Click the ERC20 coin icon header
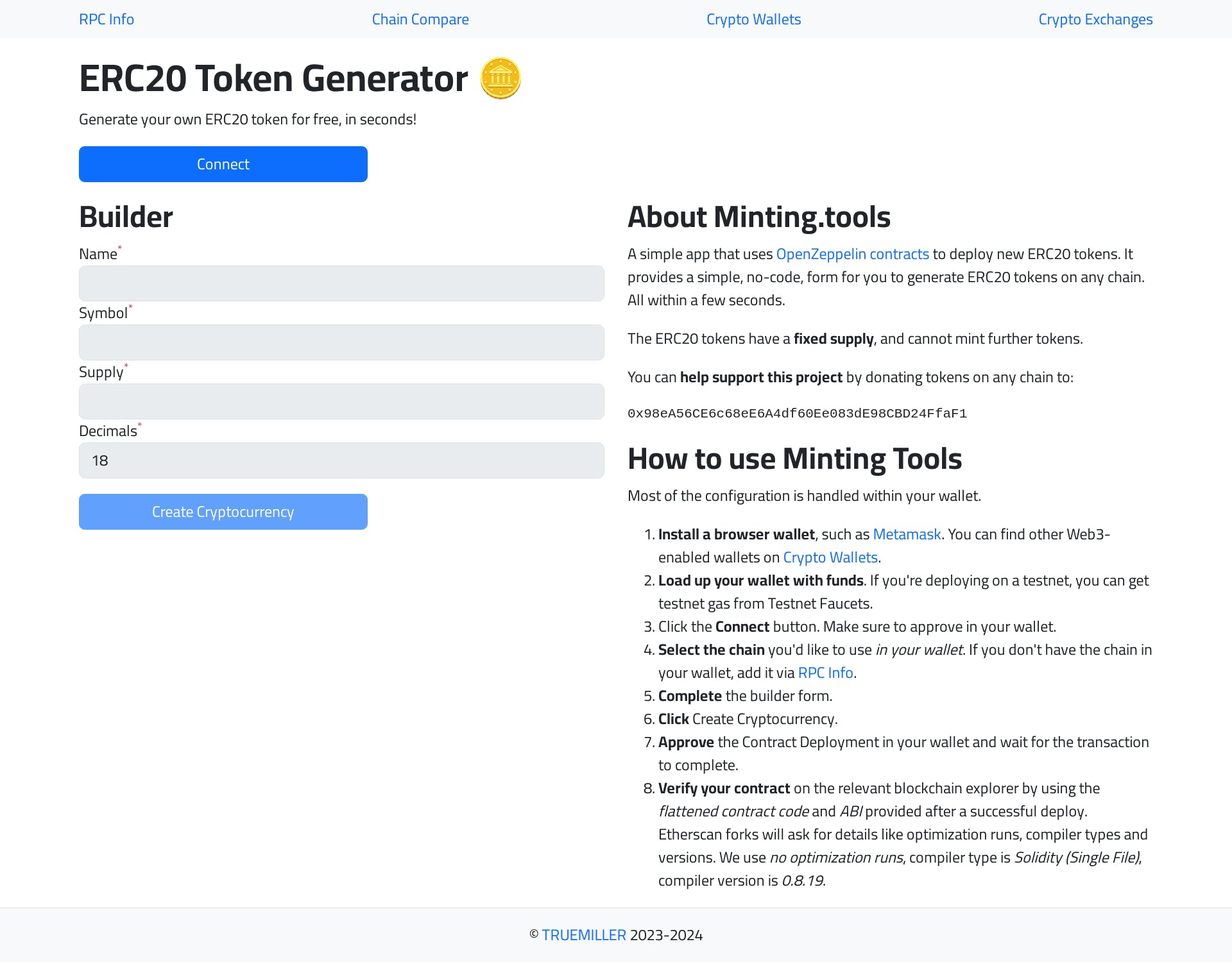This screenshot has width=1232, height=962. (500, 79)
